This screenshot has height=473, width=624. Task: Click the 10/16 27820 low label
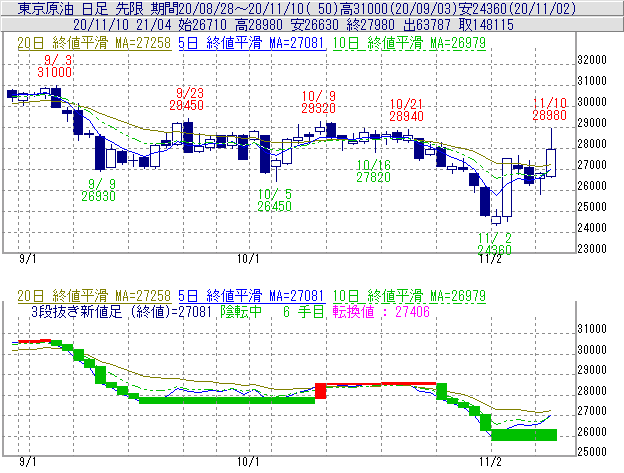coord(373,171)
